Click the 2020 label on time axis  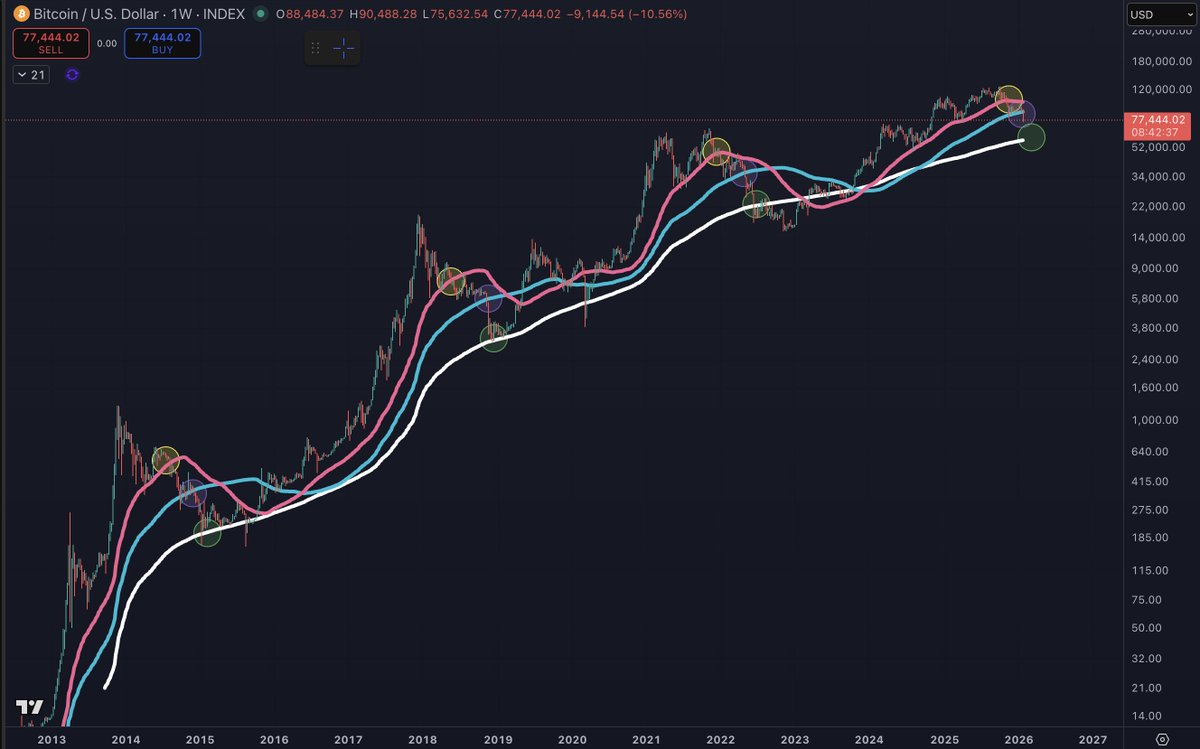(572, 739)
